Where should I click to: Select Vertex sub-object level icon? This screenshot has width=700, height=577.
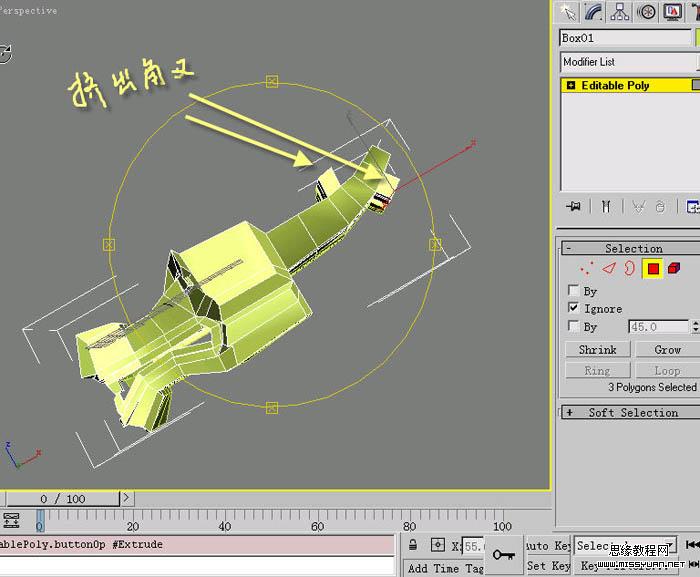coord(586,268)
